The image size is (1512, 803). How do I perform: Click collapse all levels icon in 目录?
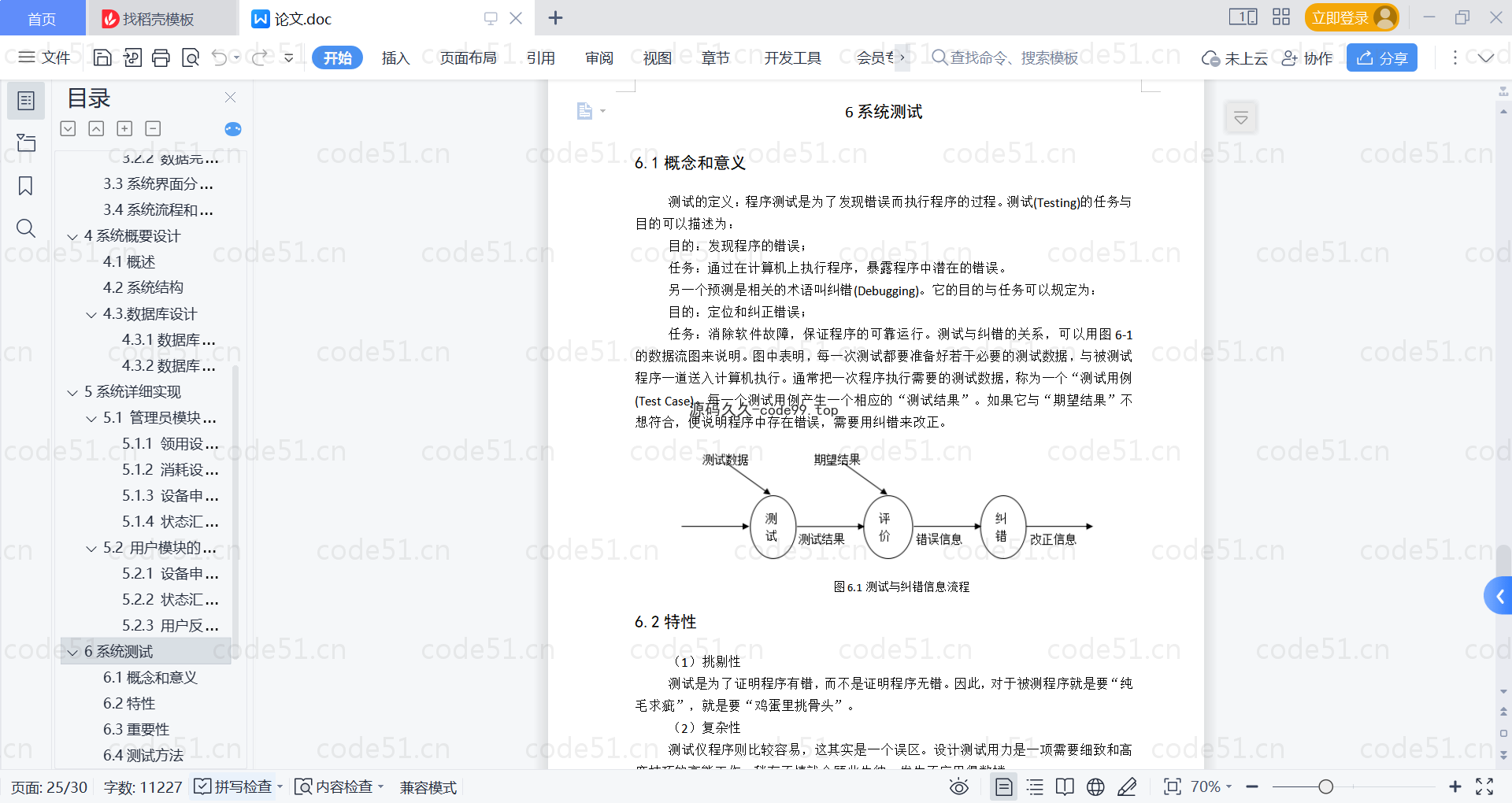[96, 128]
